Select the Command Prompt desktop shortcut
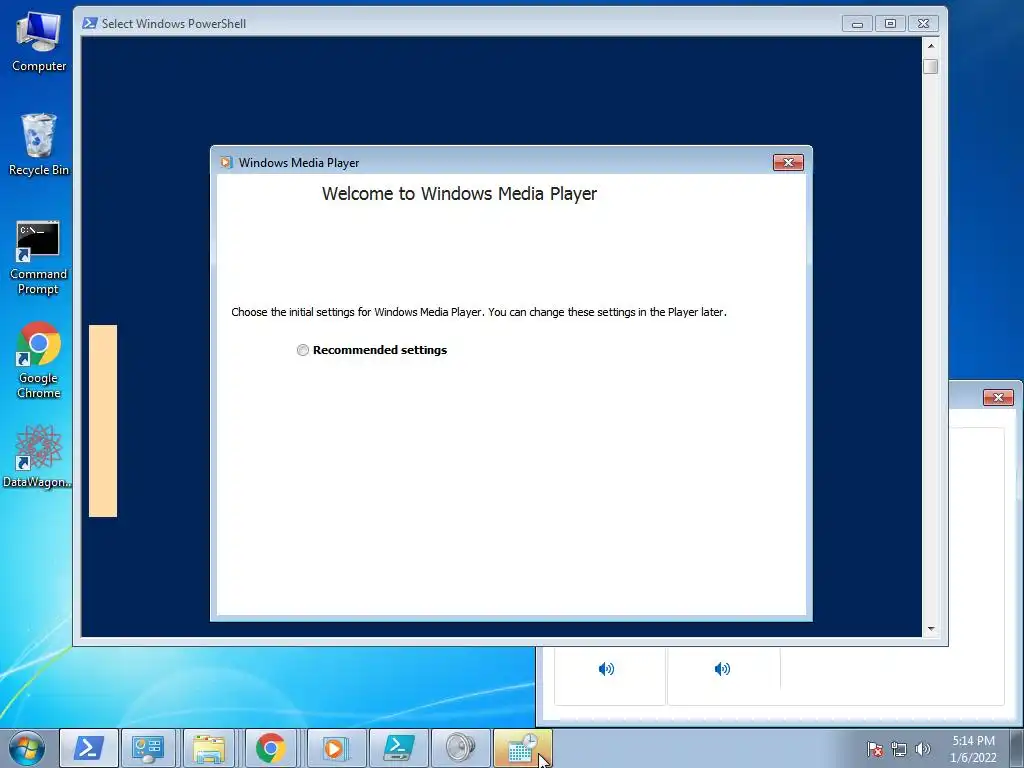This screenshot has width=1024, height=768. click(39, 258)
